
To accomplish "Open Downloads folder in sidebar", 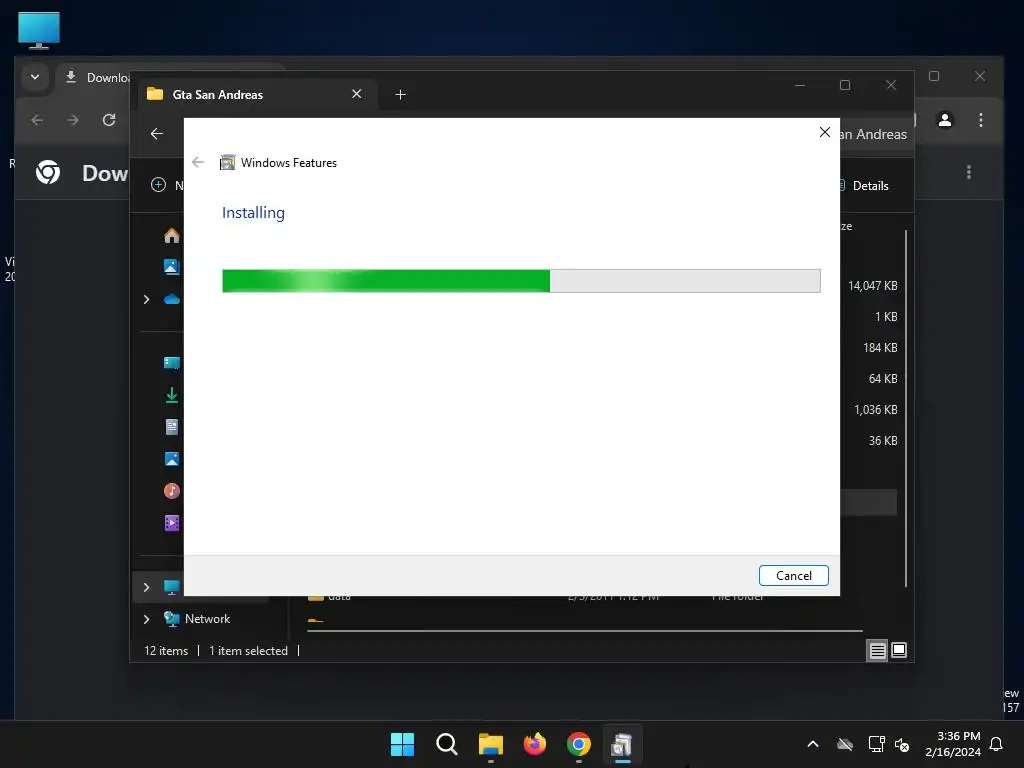I will coord(172,395).
